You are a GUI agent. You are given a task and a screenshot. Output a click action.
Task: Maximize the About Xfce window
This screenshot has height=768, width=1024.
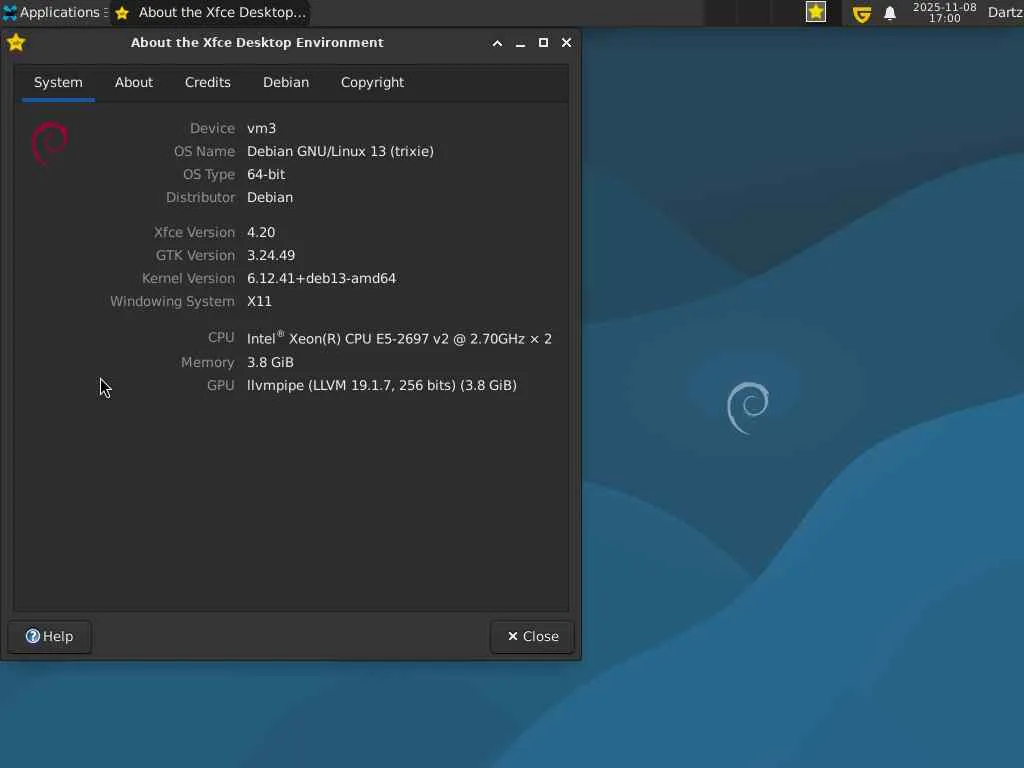coord(543,42)
